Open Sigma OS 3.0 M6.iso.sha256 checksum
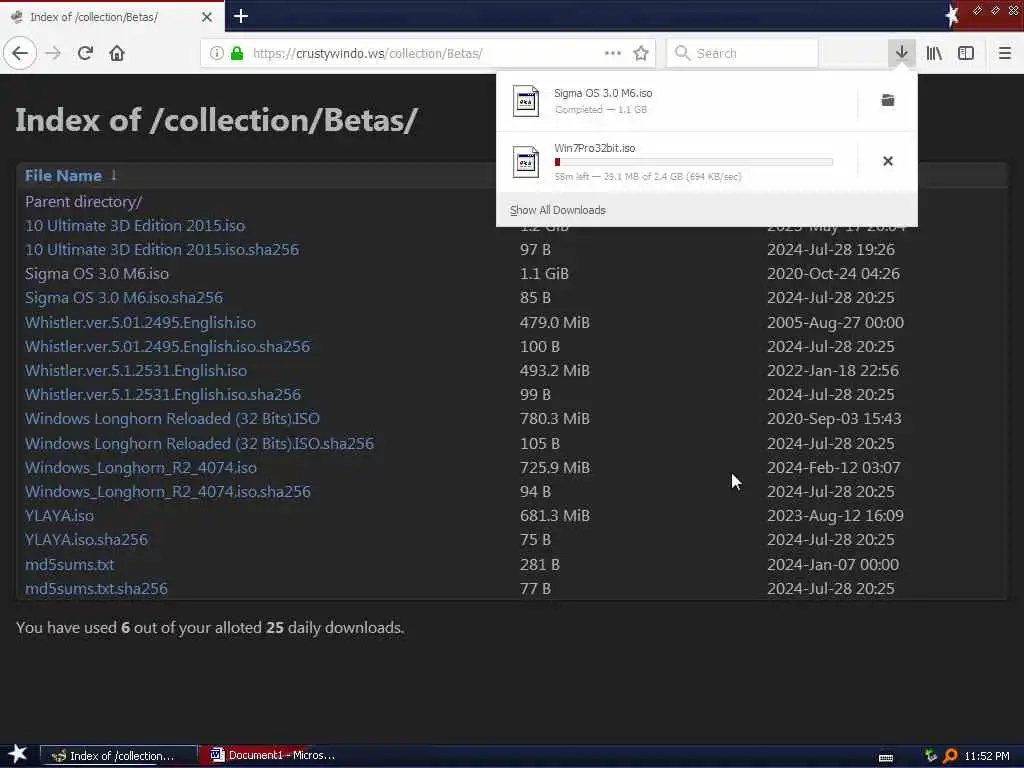This screenshot has height=768, width=1024. [x=124, y=298]
